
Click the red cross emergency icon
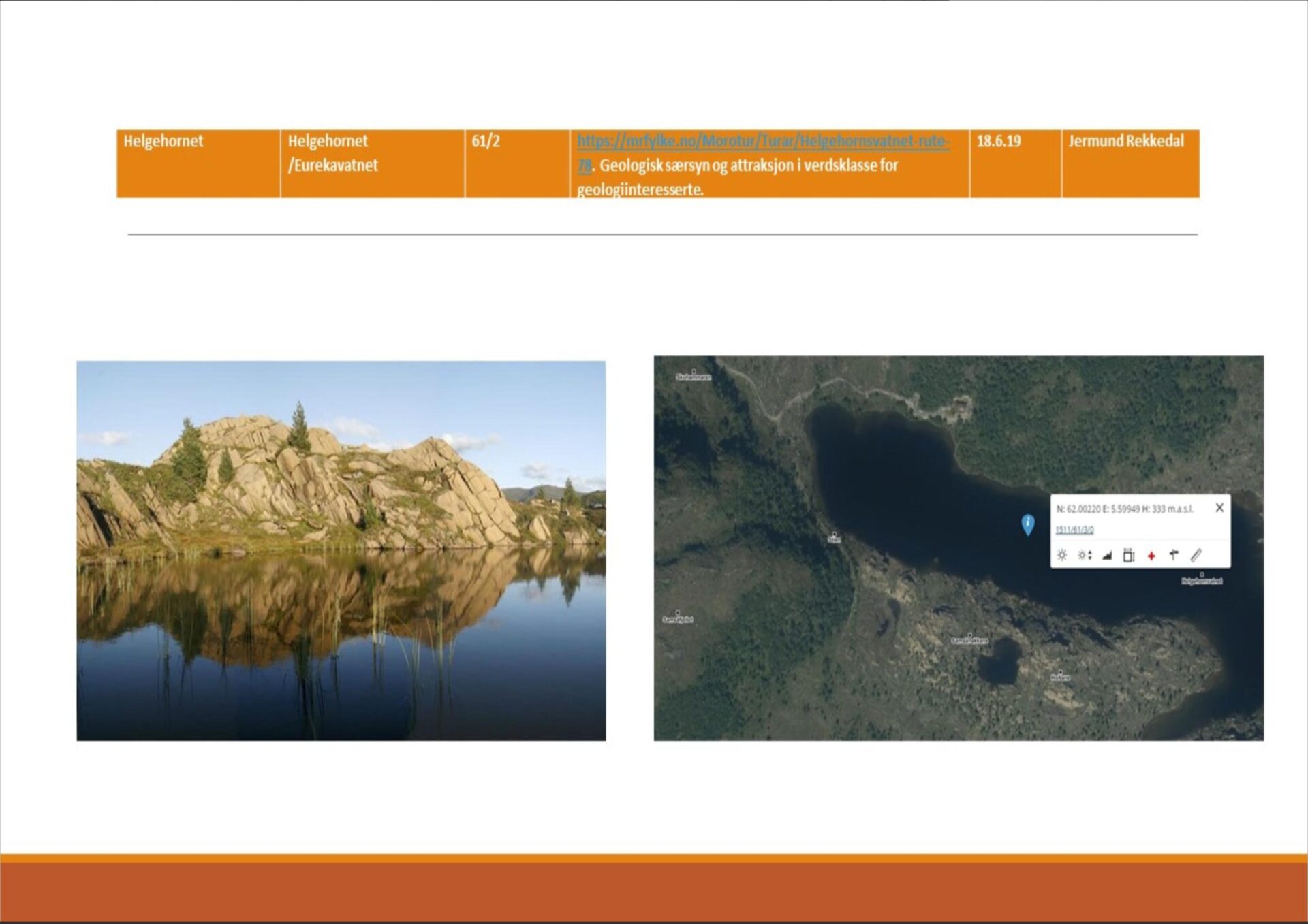1151,556
